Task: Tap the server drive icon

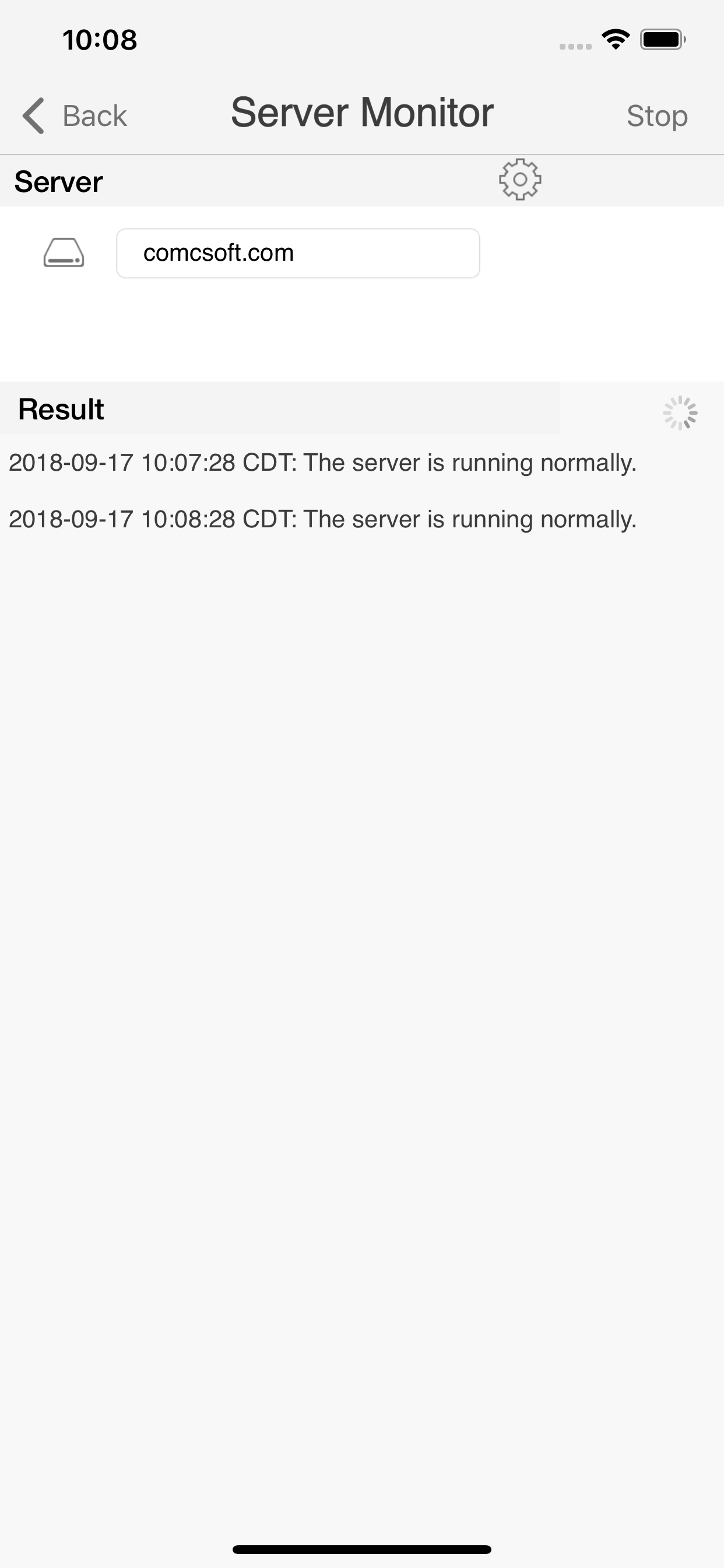Action: tap(64, 253)
